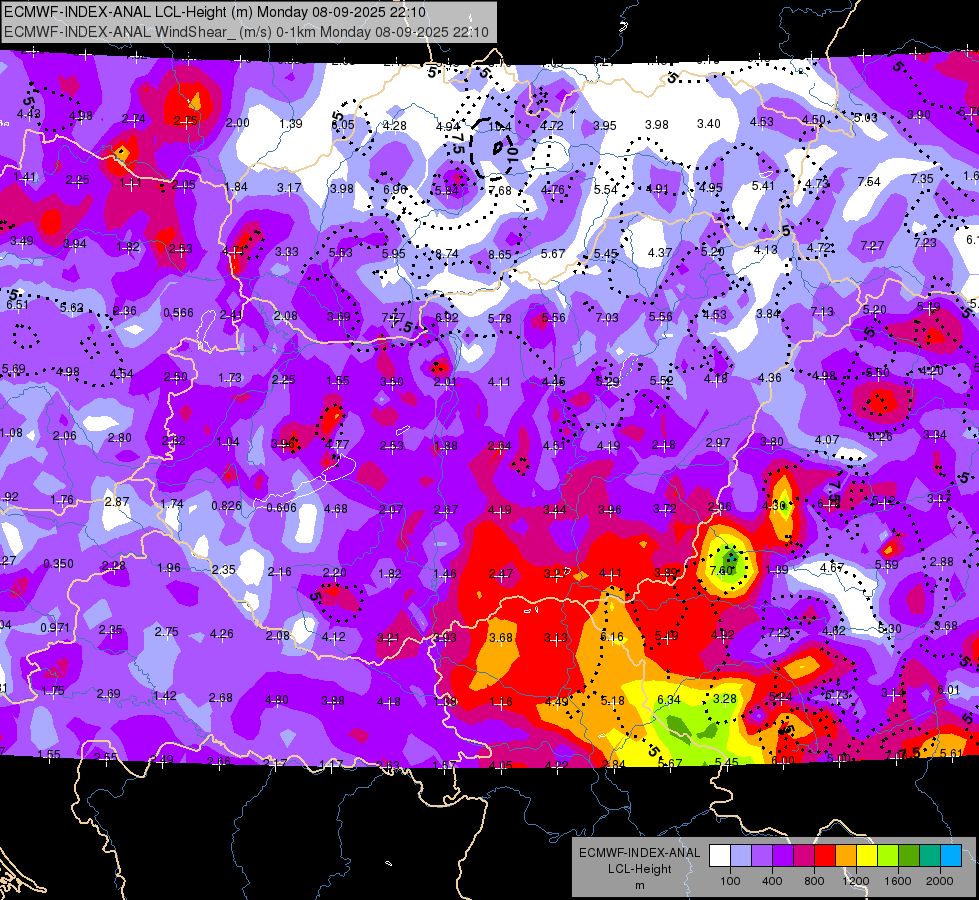Click the legend tick label 100

coord(730,881)
